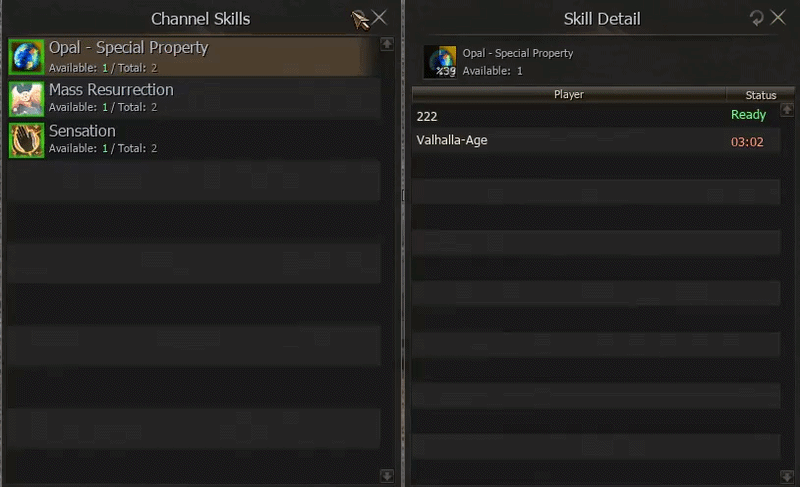Sort by the Status column header
The image size is (800, 487).
(760, 94)
